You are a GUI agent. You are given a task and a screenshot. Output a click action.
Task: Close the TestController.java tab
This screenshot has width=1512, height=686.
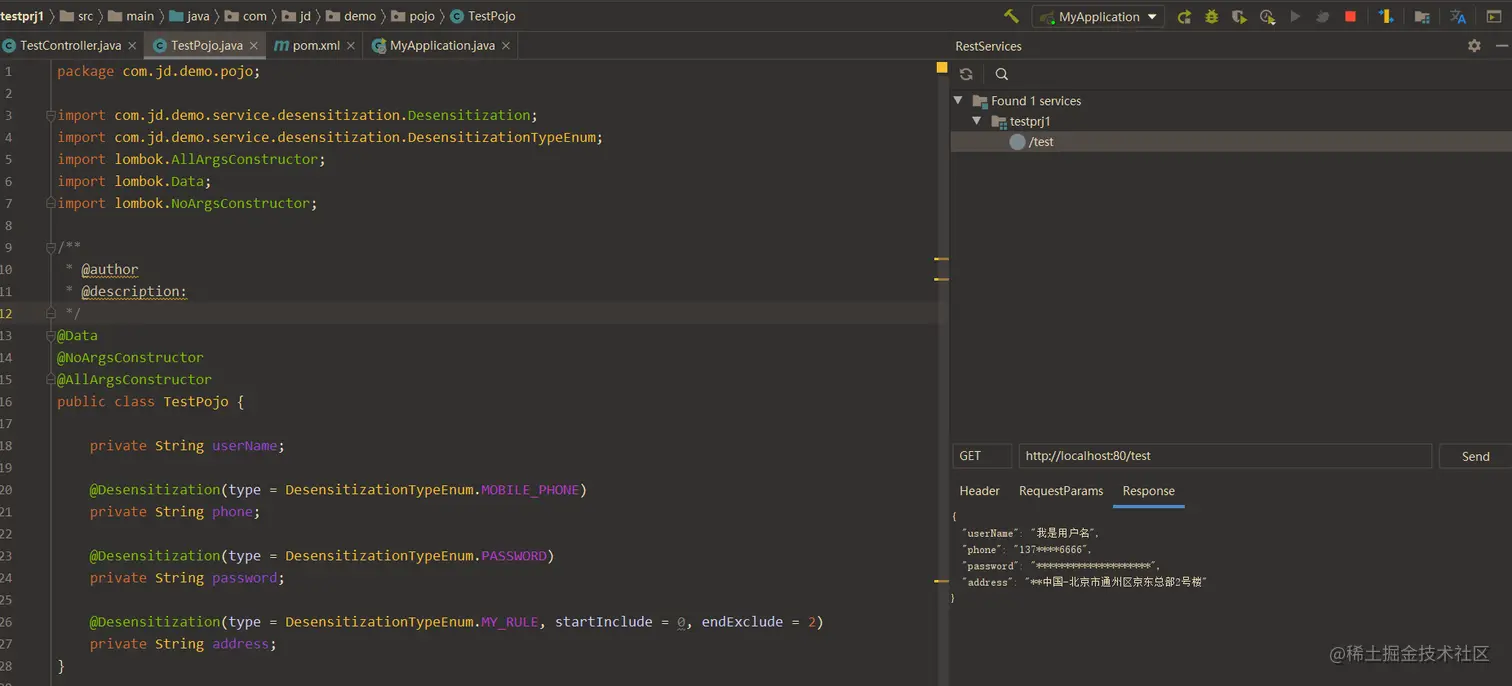[x=132, y=46]
